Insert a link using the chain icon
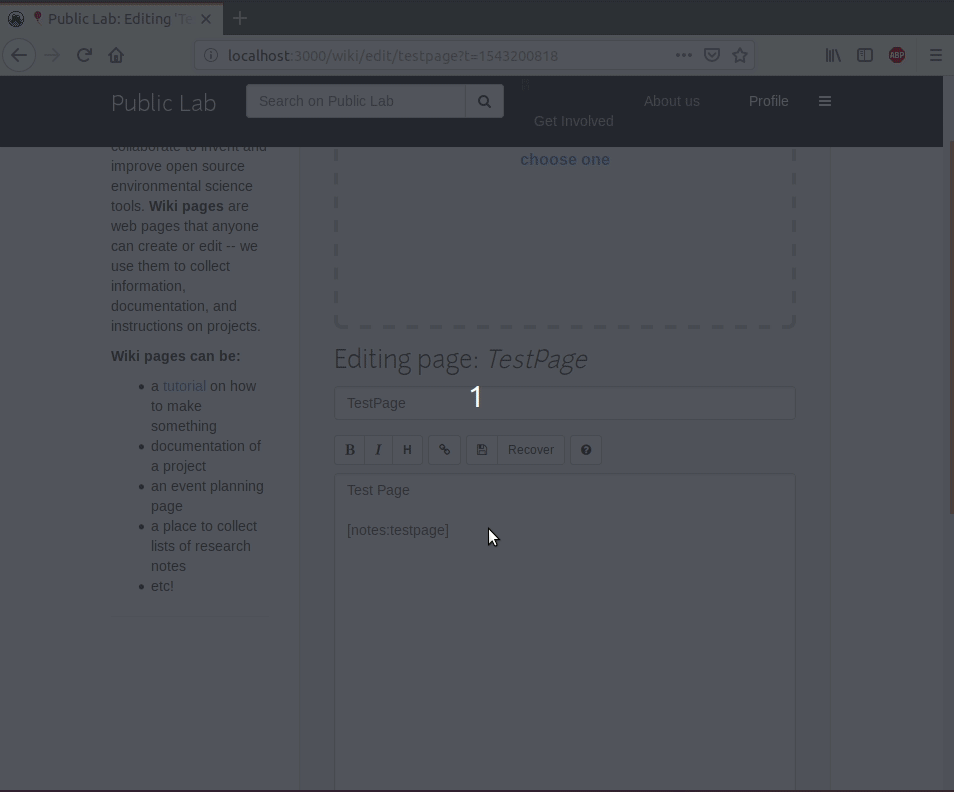The height and width of the screenshot is (792, 954). pos(444,449)
